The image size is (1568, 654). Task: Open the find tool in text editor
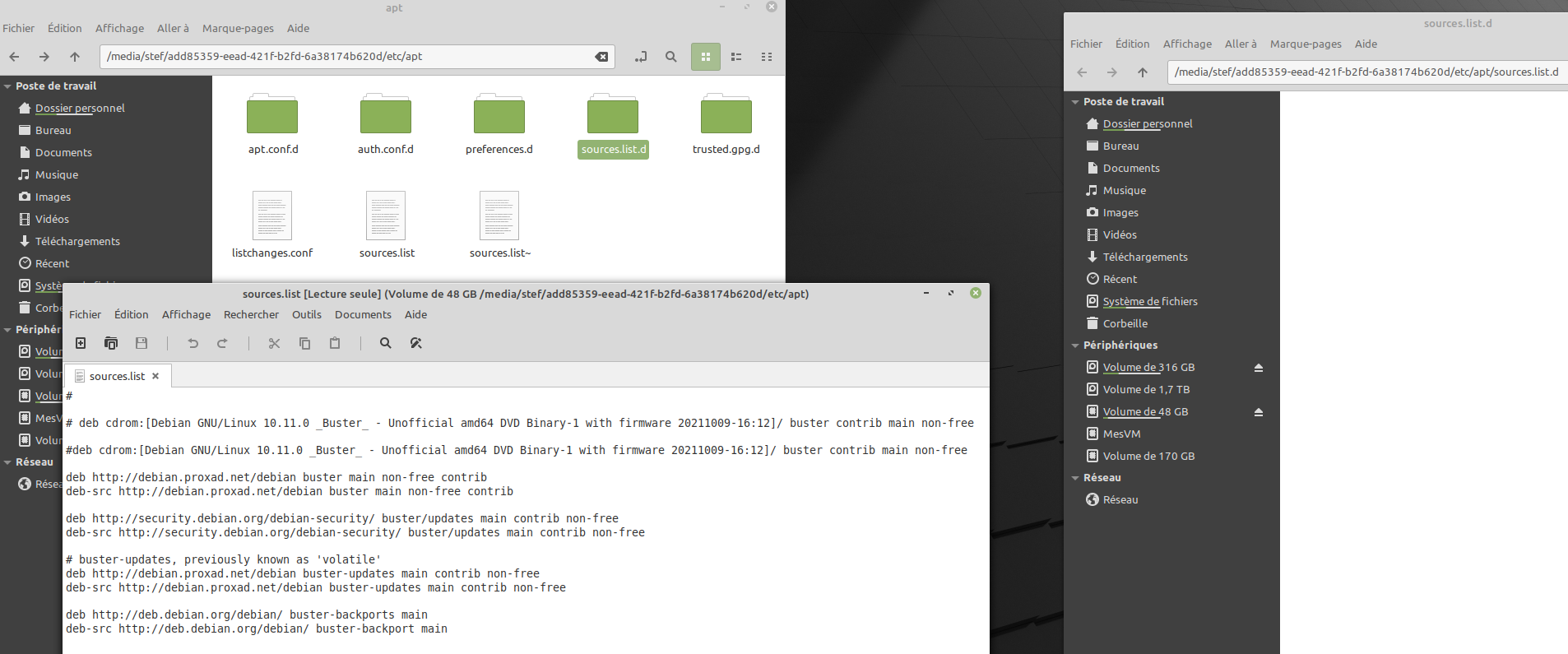coord(385,343)
